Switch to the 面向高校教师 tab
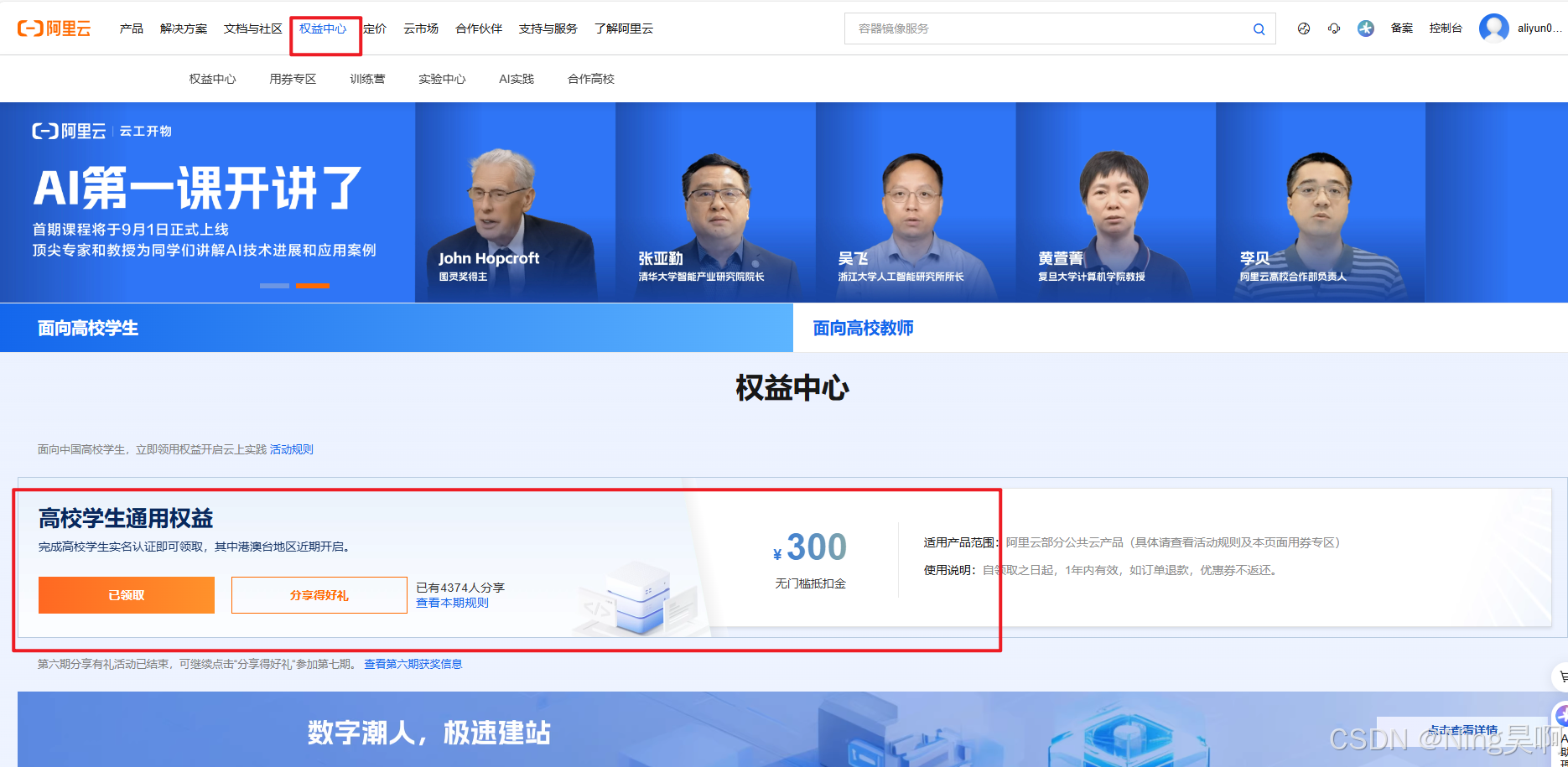The image size is (1568, 767). pyautogui.click(x=1181, y=328)
